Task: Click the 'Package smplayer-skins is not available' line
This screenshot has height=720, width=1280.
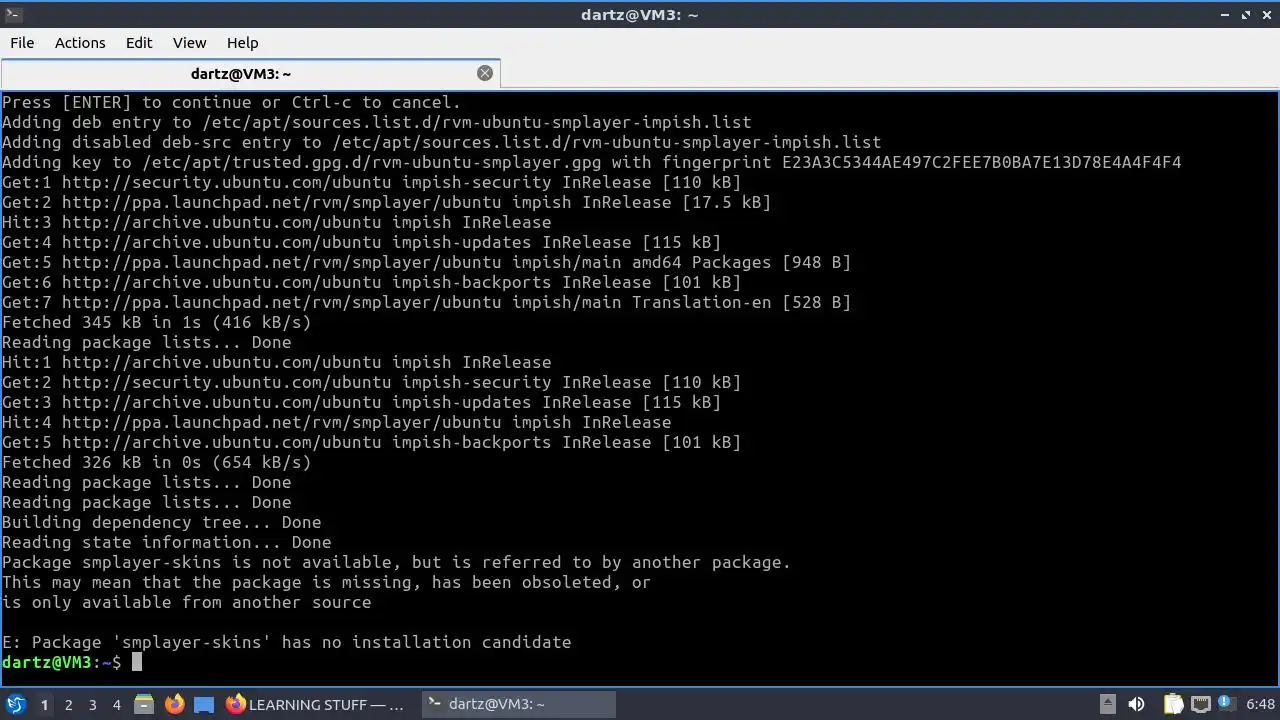Action: 397,562
